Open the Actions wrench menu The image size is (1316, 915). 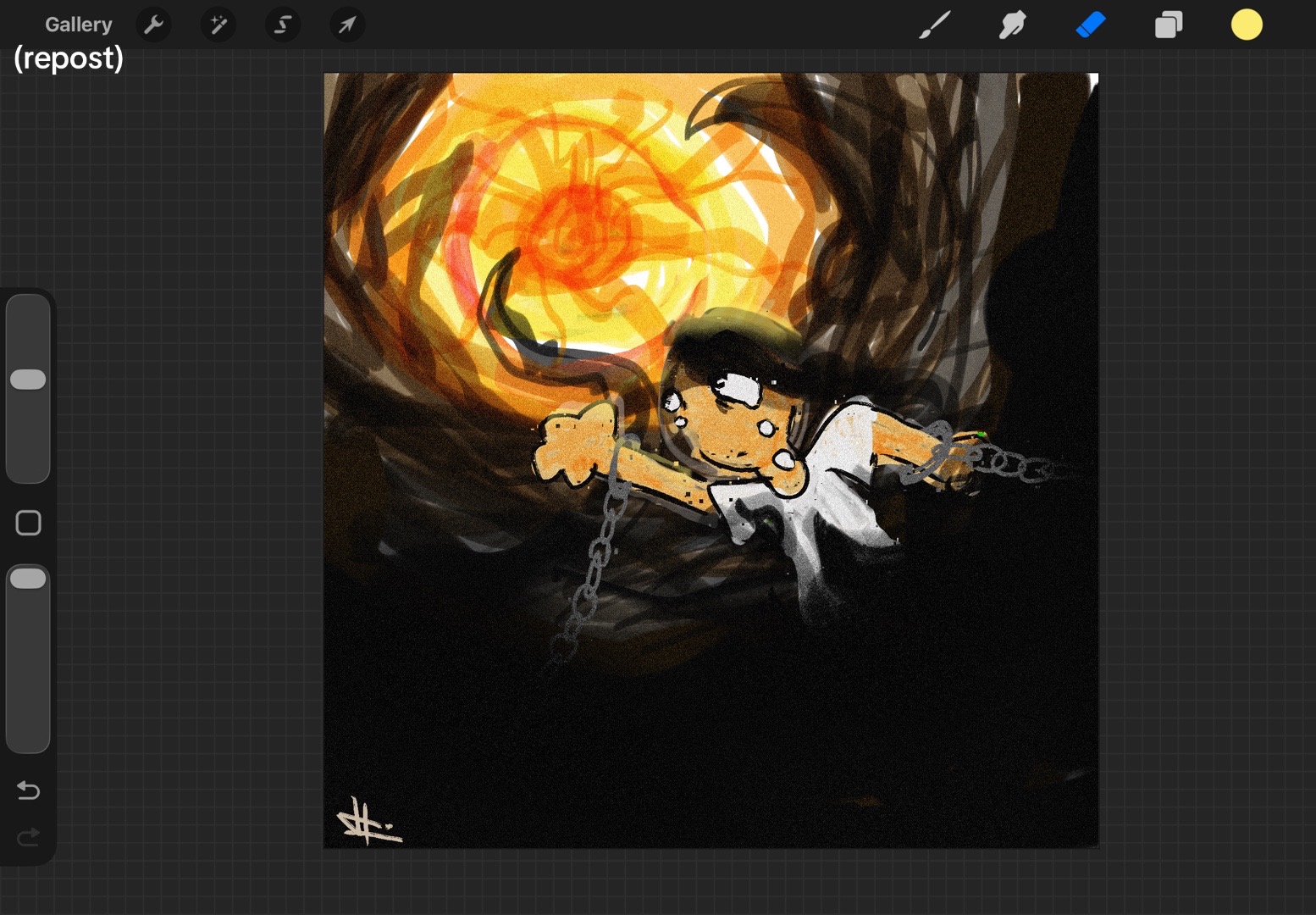coord(154,25)
